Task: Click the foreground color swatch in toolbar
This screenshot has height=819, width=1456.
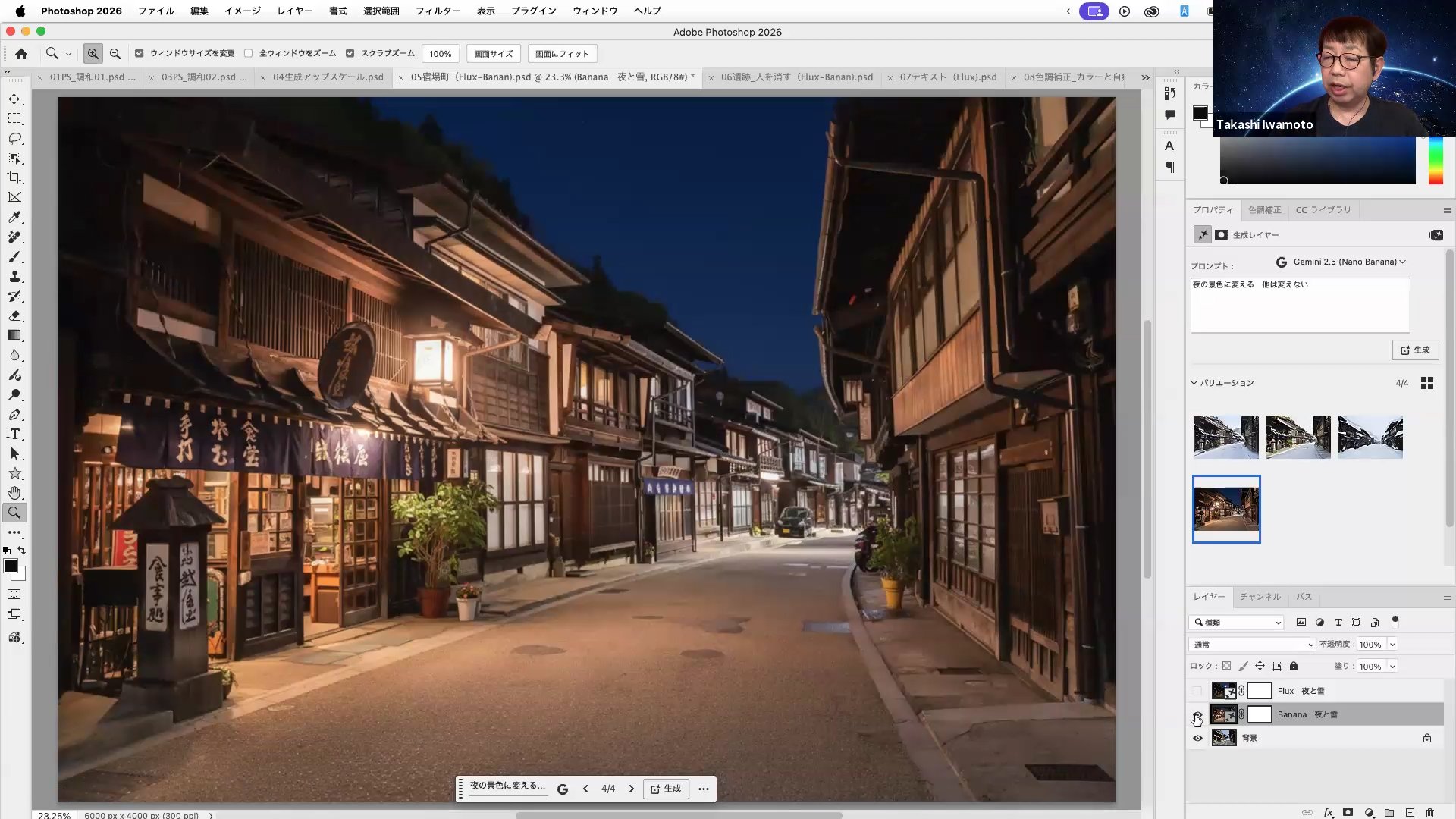Action: pyautogui.click(x=11, y=566)
